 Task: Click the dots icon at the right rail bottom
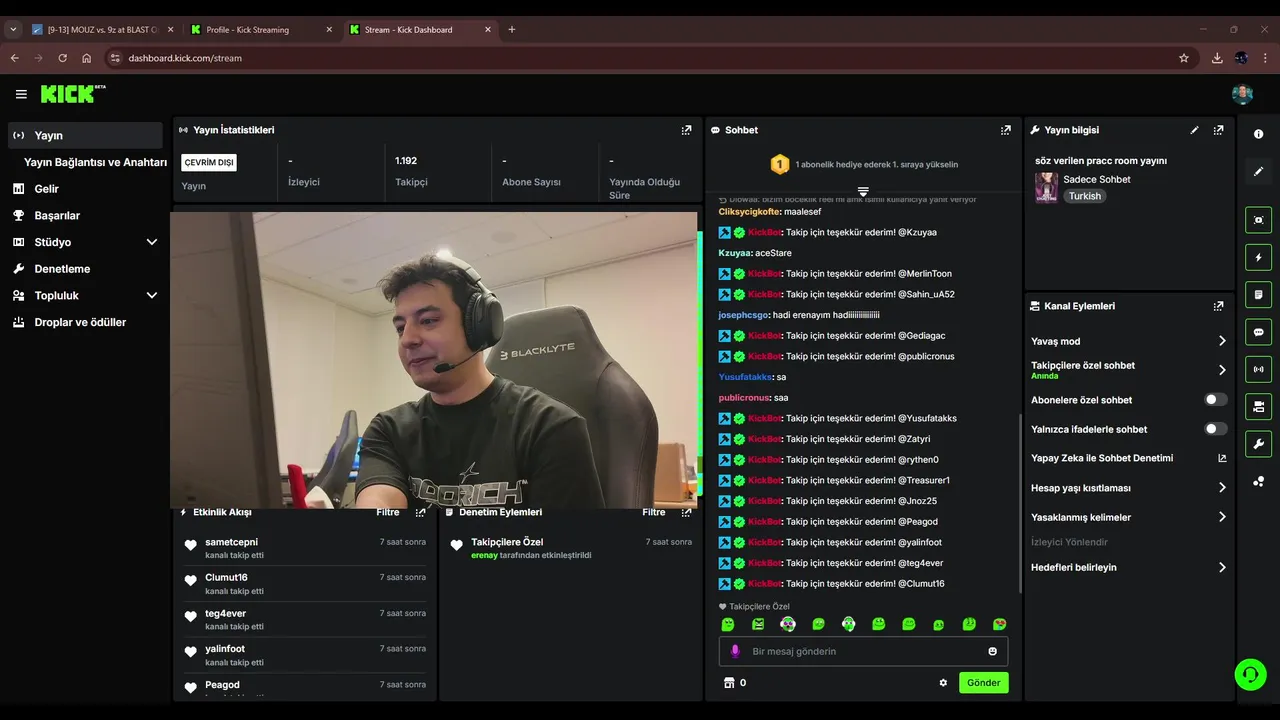tap(1258, 481)
